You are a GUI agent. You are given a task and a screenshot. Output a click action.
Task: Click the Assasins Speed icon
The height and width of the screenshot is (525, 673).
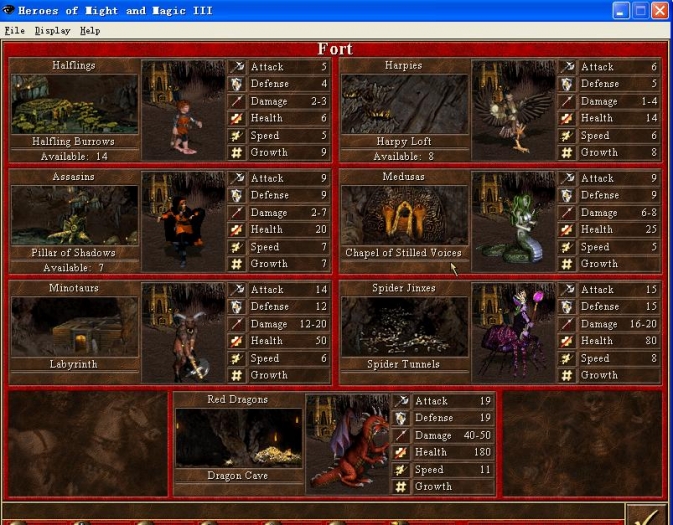pyautogui.click(x=236, y=247)
